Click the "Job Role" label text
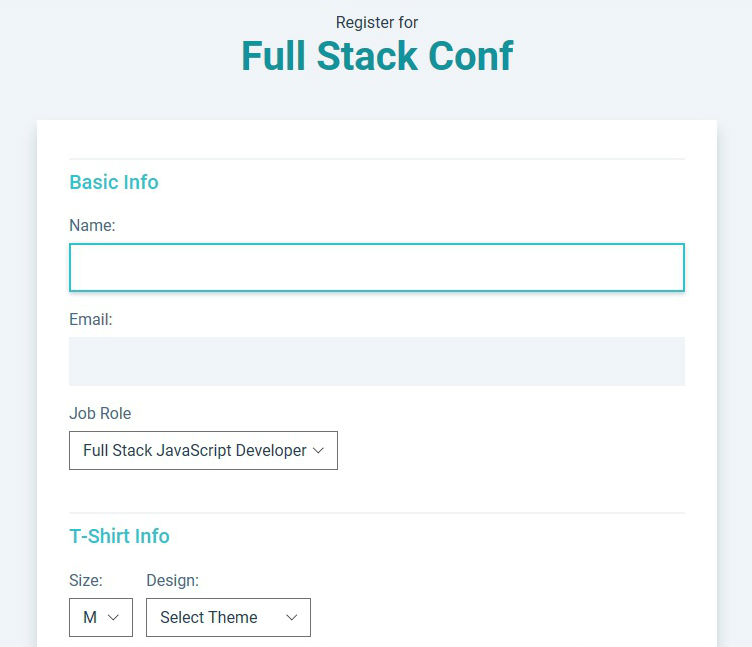The width and height of the screenshot is (752, 647). pyautogui.click(x=100, y=413)
